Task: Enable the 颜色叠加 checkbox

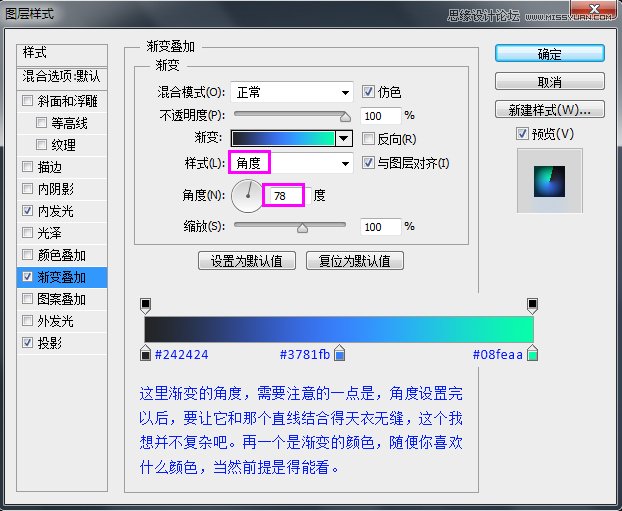Action: tap(27, 254)
